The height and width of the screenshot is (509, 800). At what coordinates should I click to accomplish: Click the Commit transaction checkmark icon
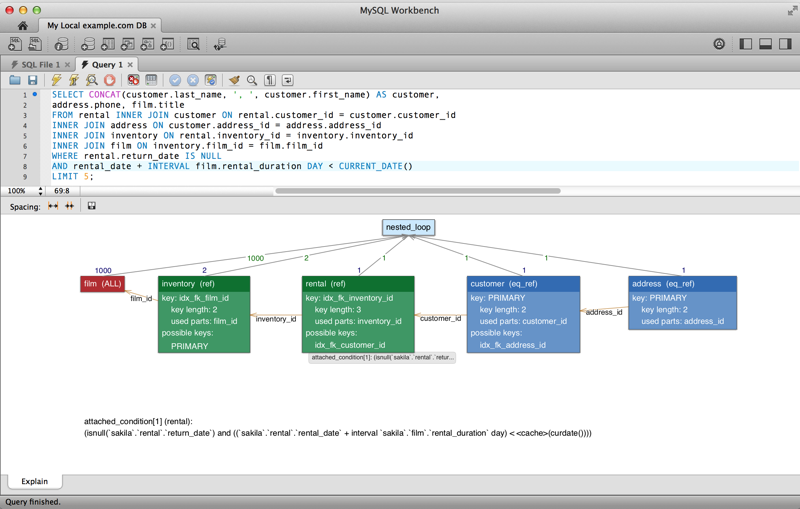tap(175, 80)
